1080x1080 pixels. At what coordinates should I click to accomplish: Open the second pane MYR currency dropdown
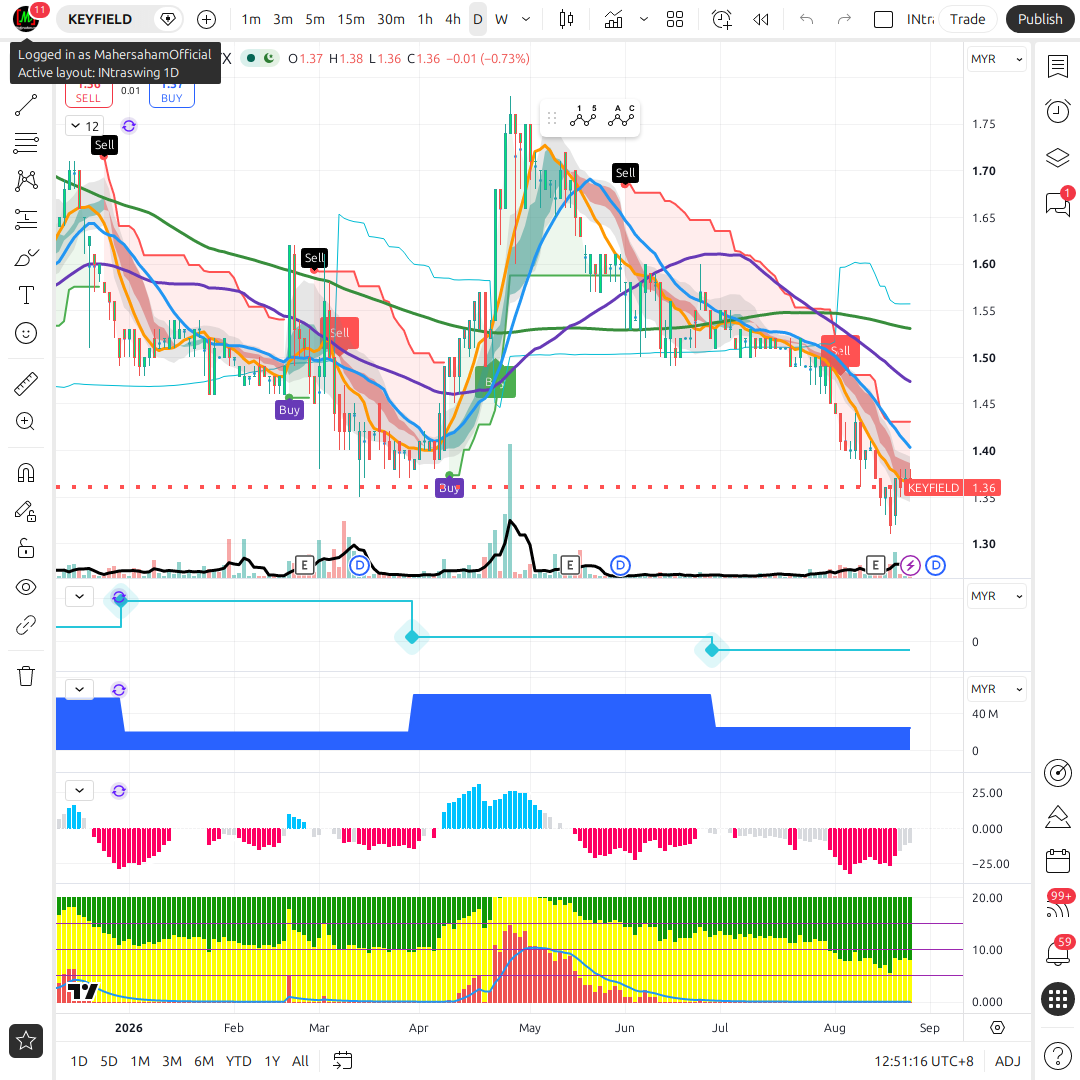tap(996, 596)
